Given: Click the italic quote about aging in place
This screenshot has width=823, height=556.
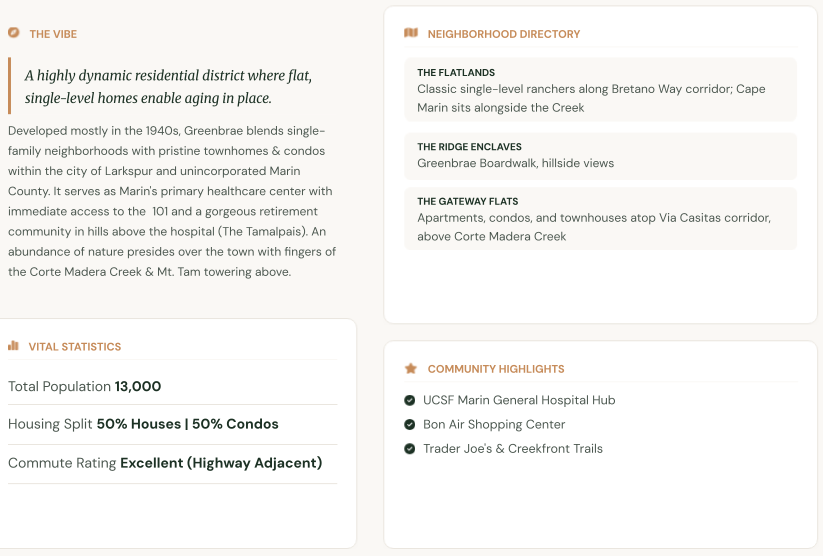Looking at the screenshot, I should (x=168, y=87).
